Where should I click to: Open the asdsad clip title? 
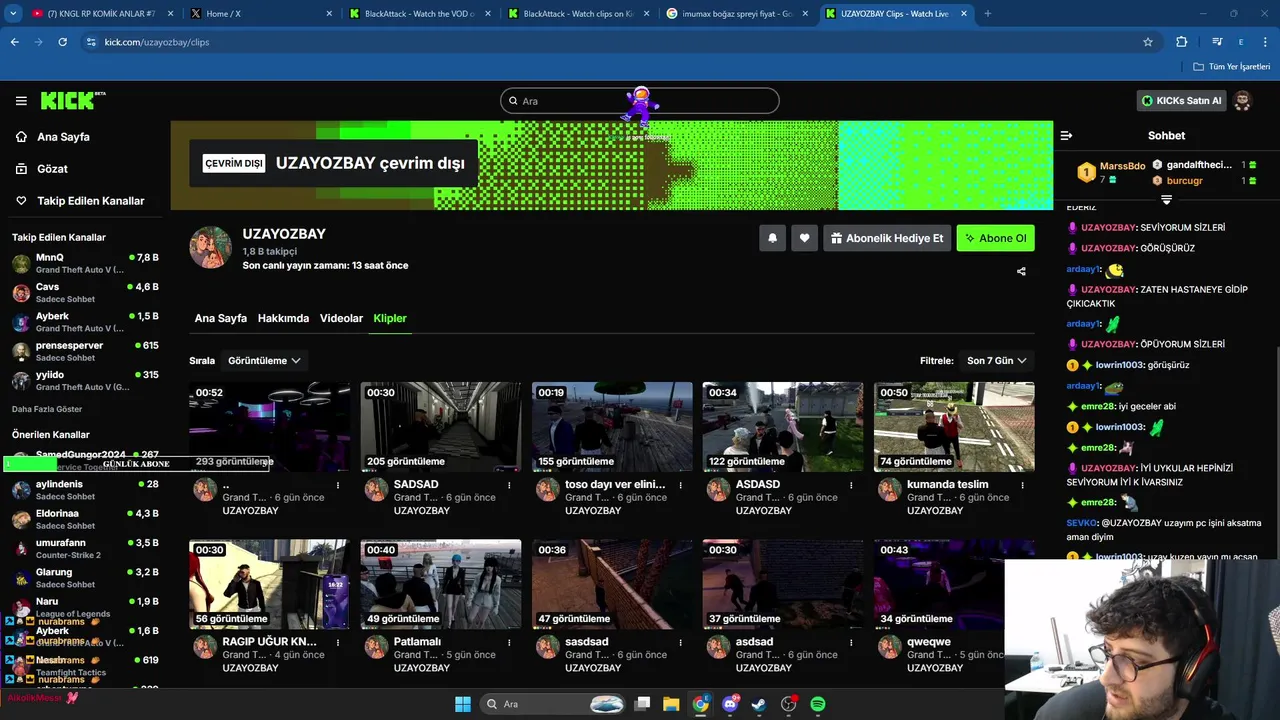[756, 642]
